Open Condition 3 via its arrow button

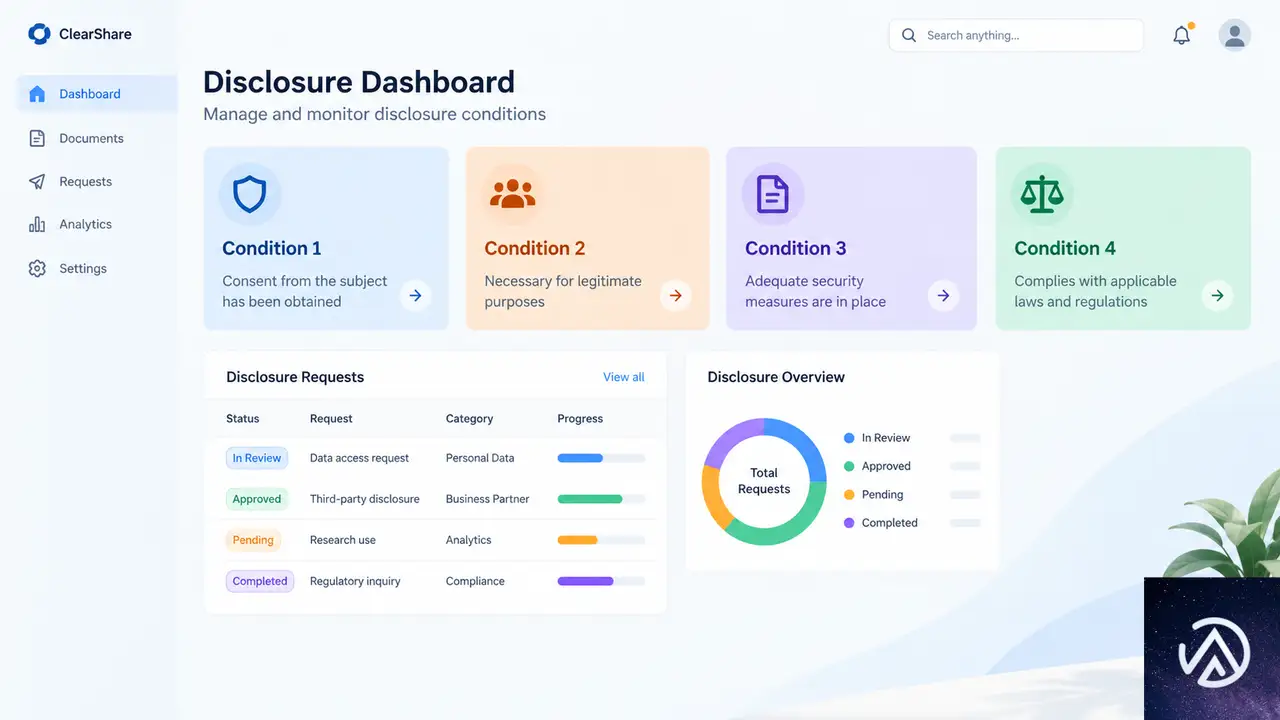tap(943, 296)
